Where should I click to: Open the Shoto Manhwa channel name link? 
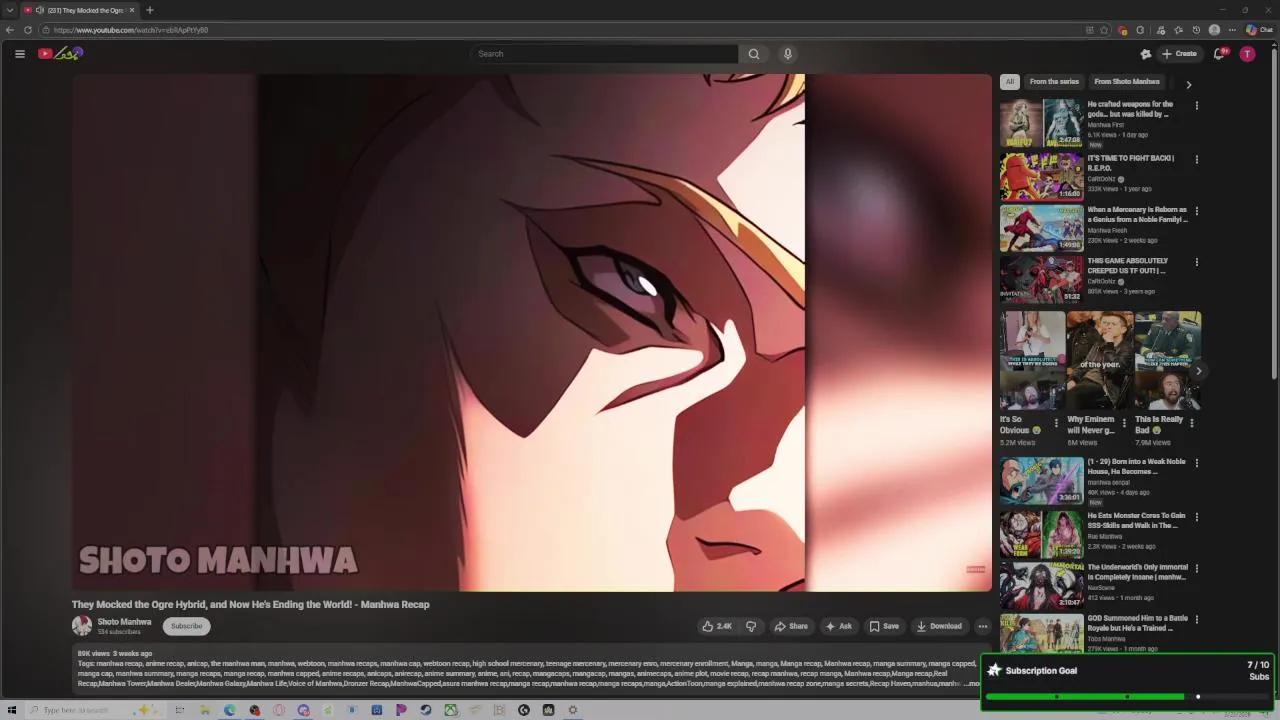(124, 622)
